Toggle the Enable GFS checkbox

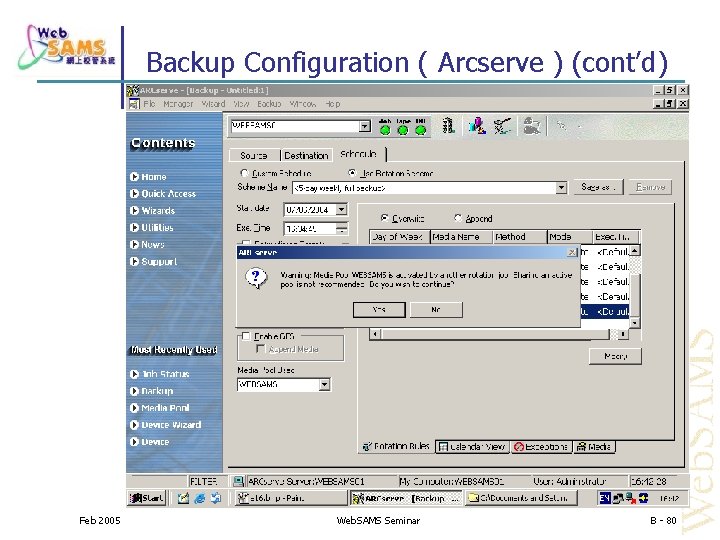[x=246, y=337]
